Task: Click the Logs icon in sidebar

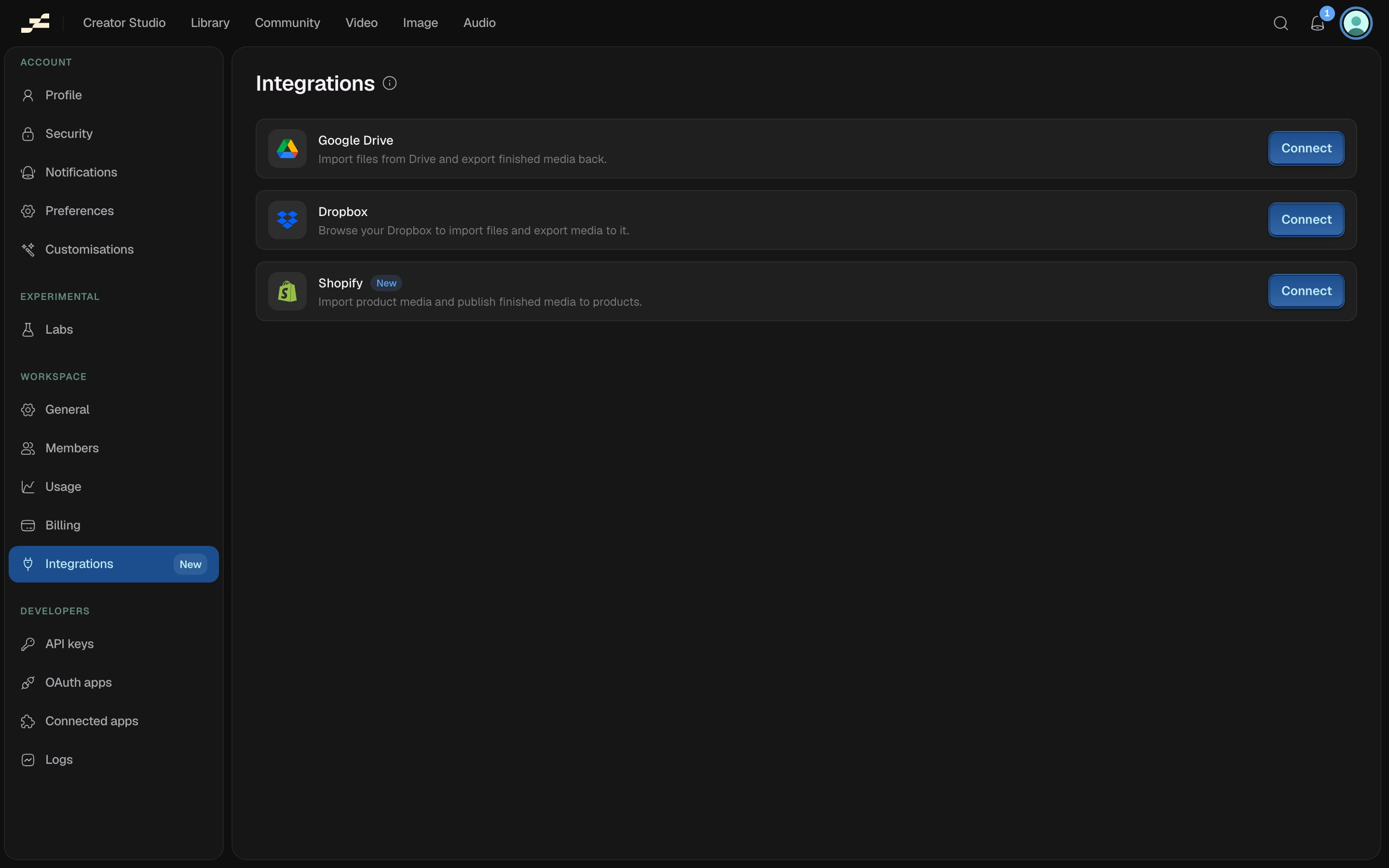Action: point(27,759)
